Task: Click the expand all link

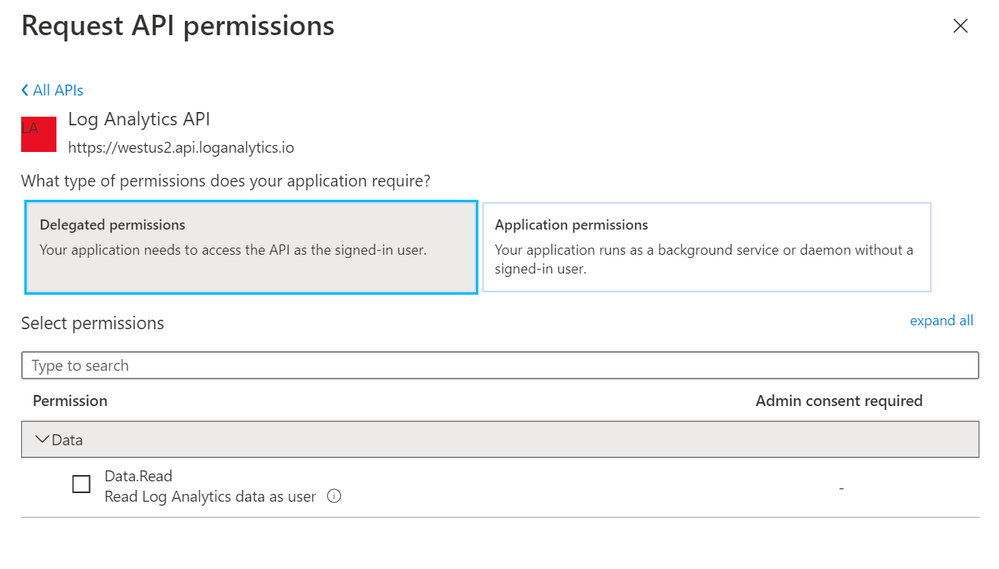Action: click(x=941, y=321)
